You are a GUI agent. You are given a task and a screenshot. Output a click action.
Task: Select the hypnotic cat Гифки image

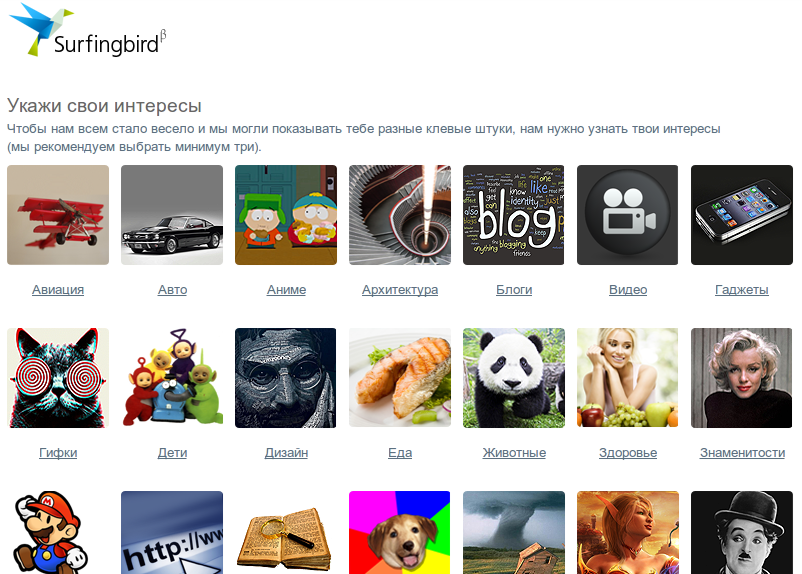[x=58, y=378]
